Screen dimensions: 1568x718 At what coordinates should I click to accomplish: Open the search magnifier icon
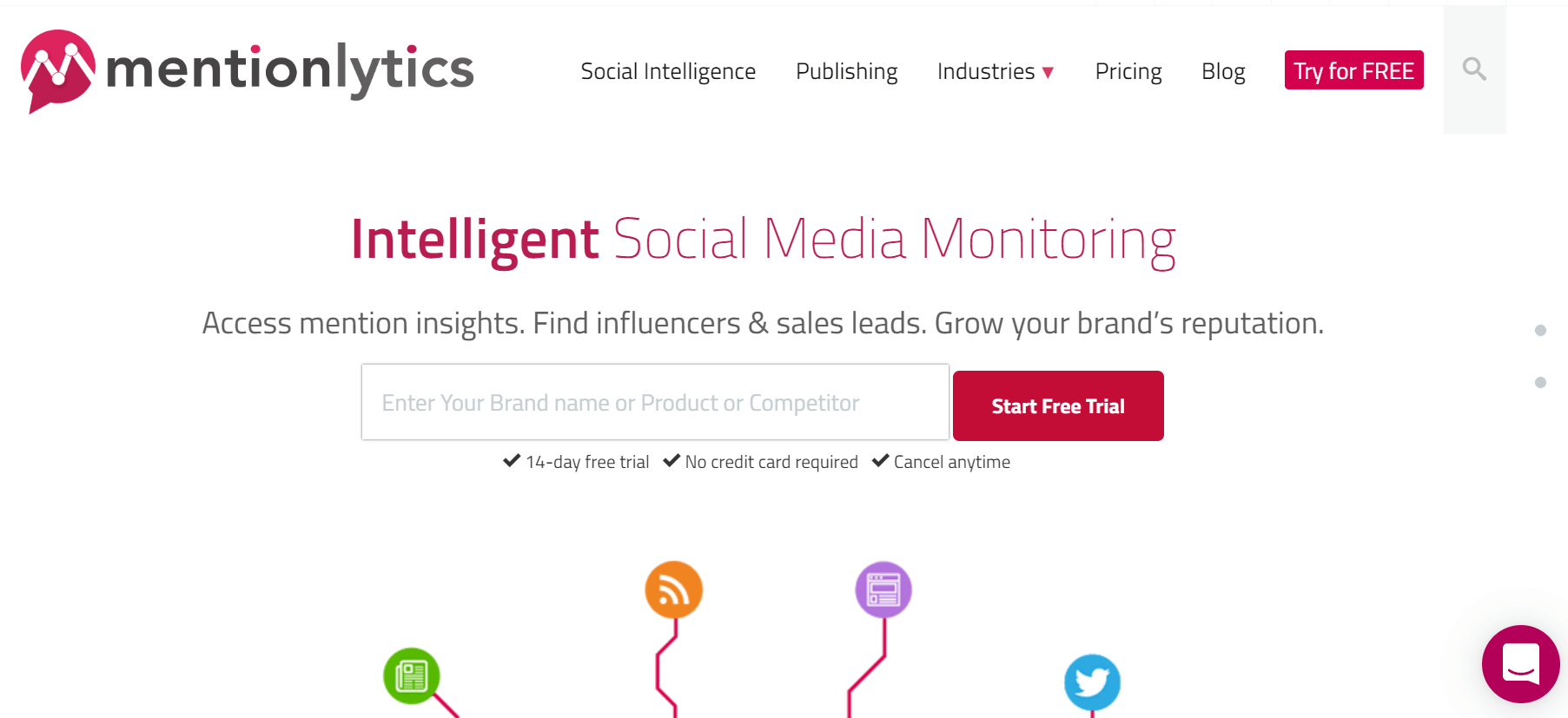tap(1474, 69)
